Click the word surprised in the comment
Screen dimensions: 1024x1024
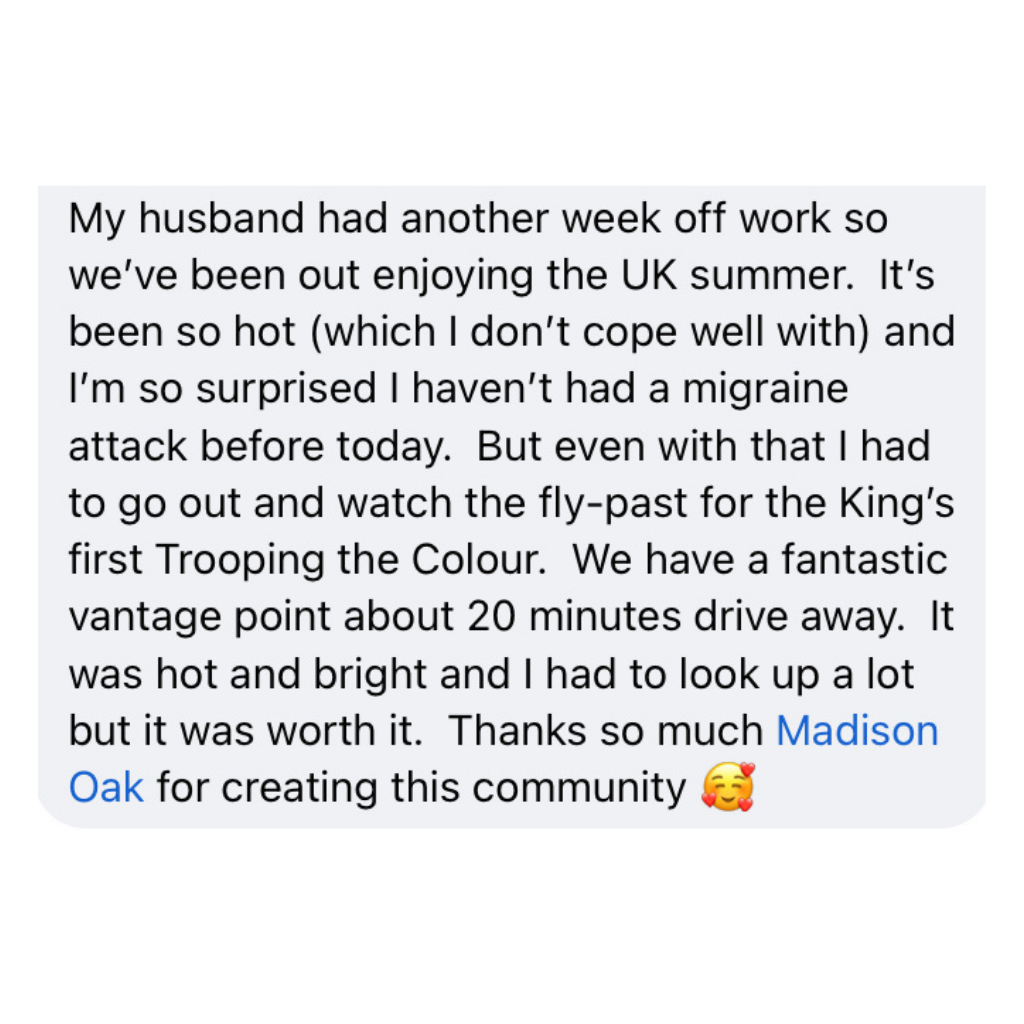[x=286, y=389]
